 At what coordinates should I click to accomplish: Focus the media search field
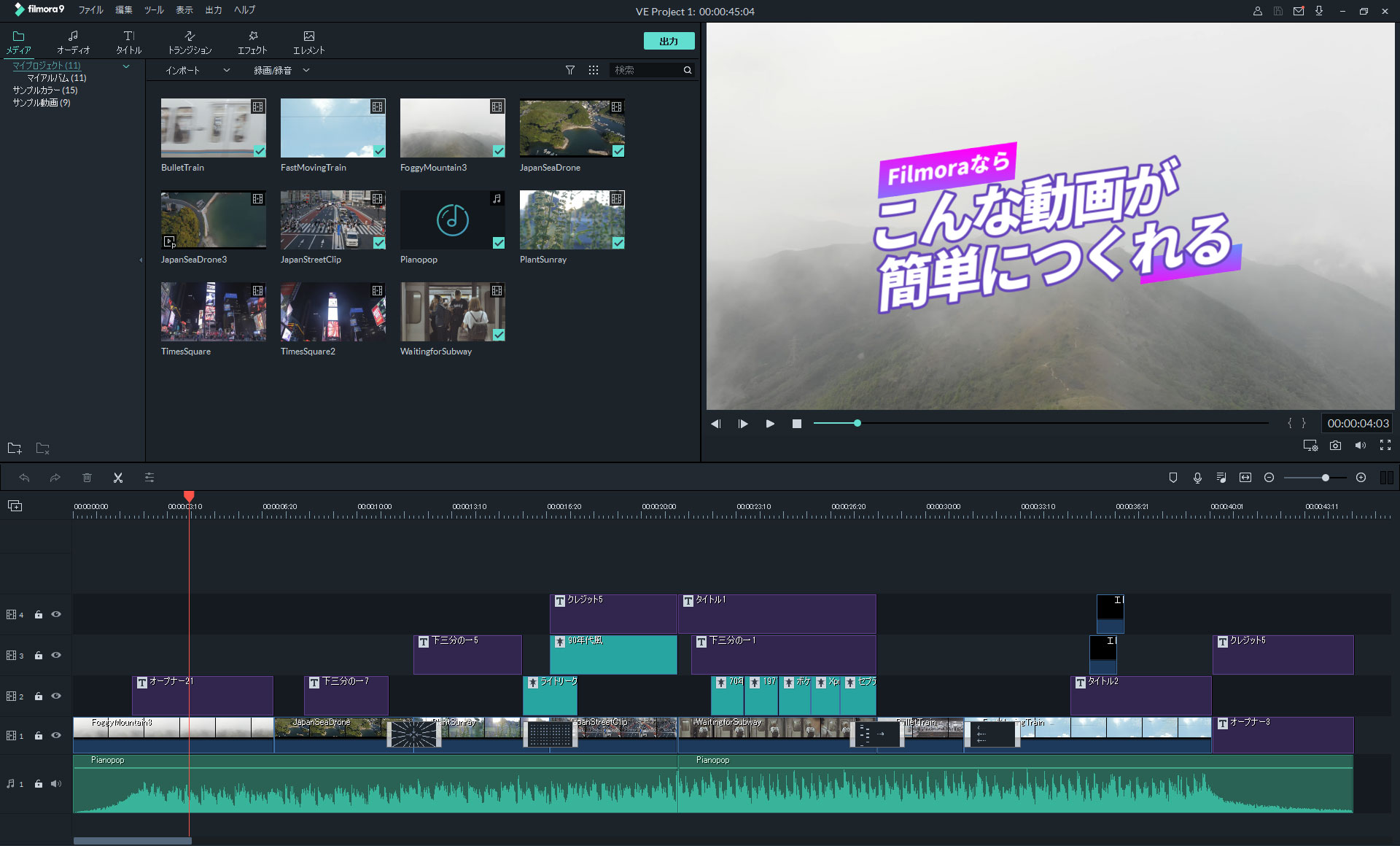click(x=645, y=70)
